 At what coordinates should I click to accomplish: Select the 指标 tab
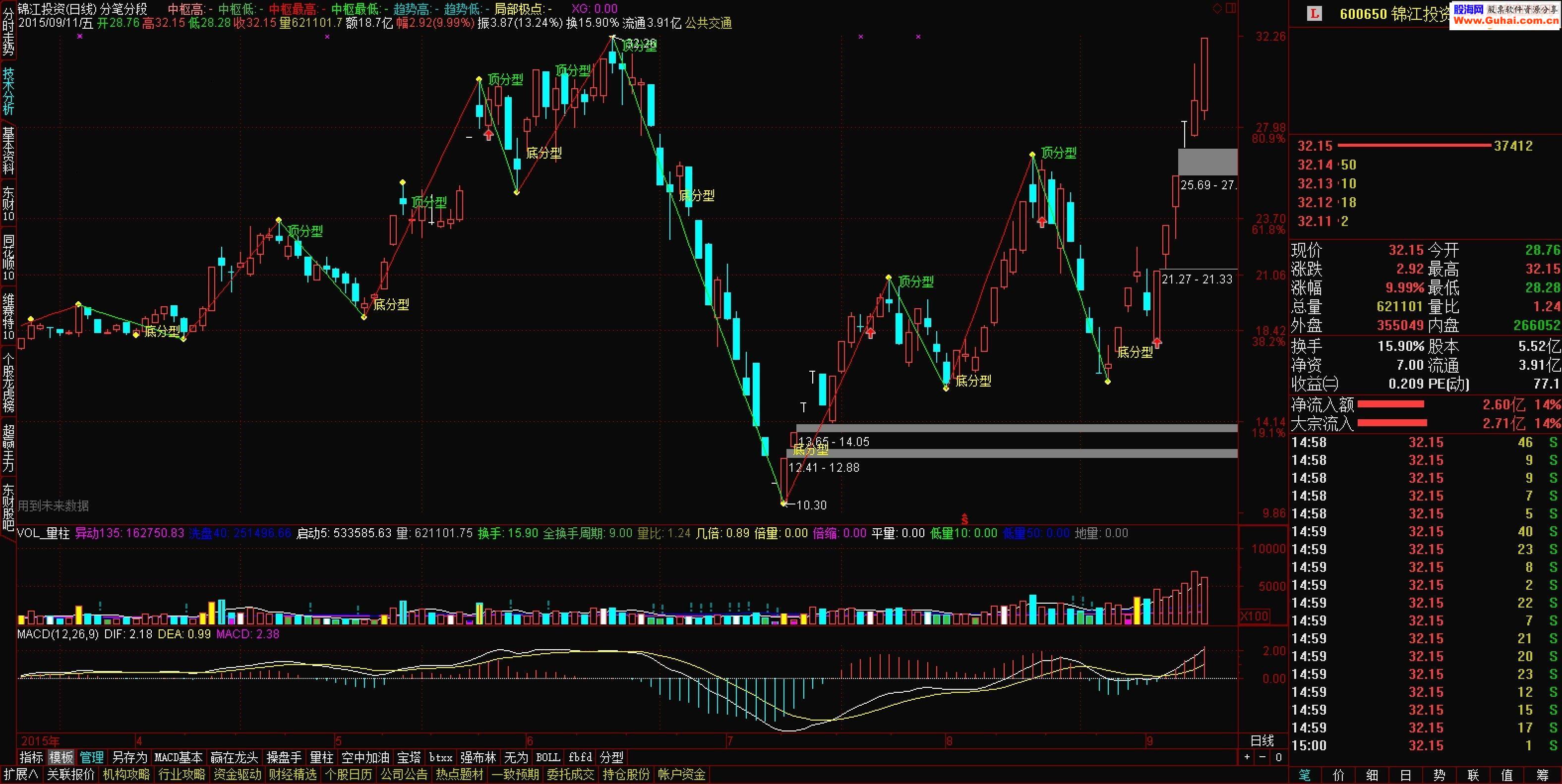point(32,757)
